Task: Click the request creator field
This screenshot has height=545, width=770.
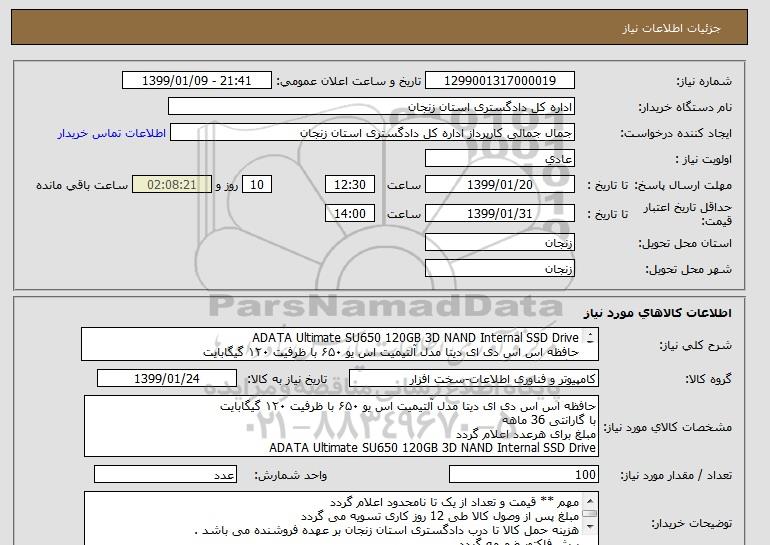Action: click(x=372, y=133)
